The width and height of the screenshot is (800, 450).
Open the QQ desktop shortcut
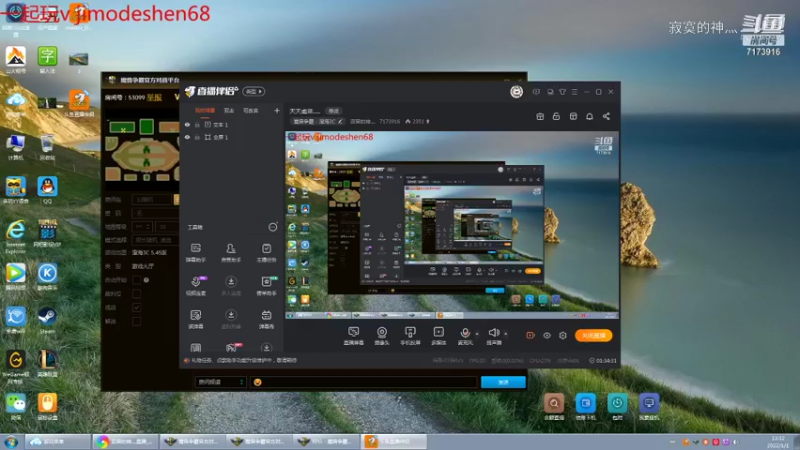pyautogui.click(x=47, y=190)
